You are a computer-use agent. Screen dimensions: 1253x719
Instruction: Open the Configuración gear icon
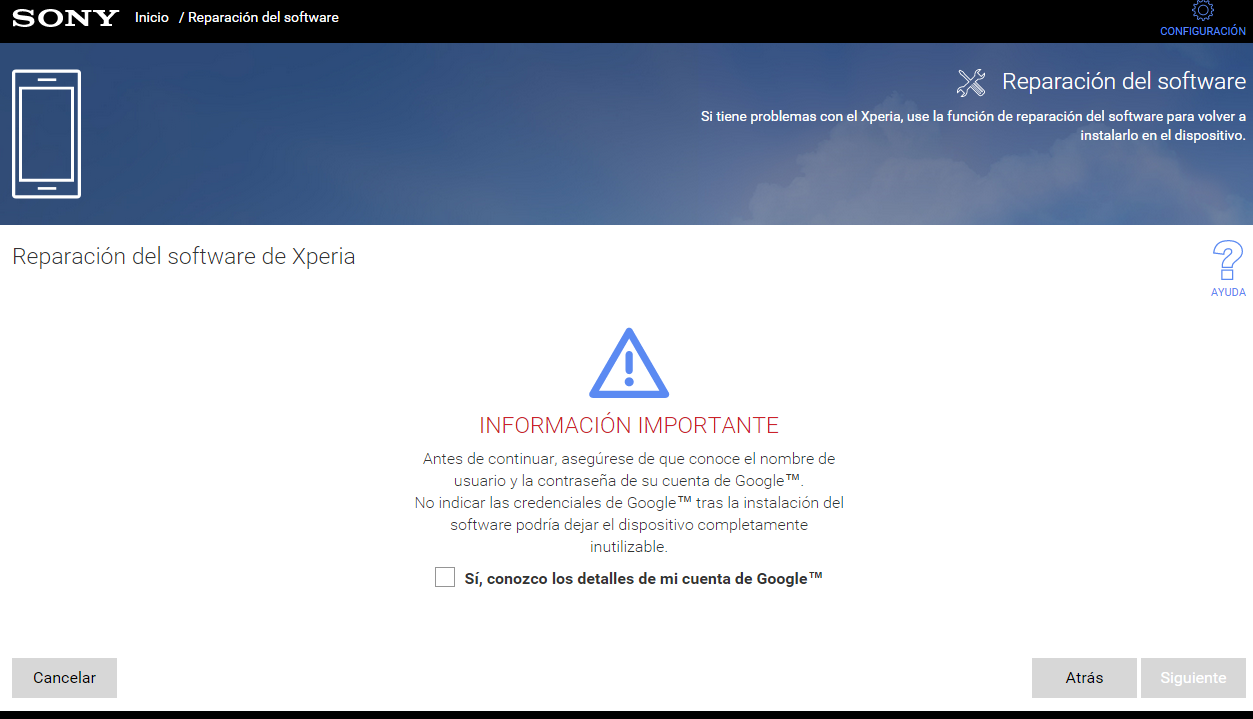[1202, 11]
